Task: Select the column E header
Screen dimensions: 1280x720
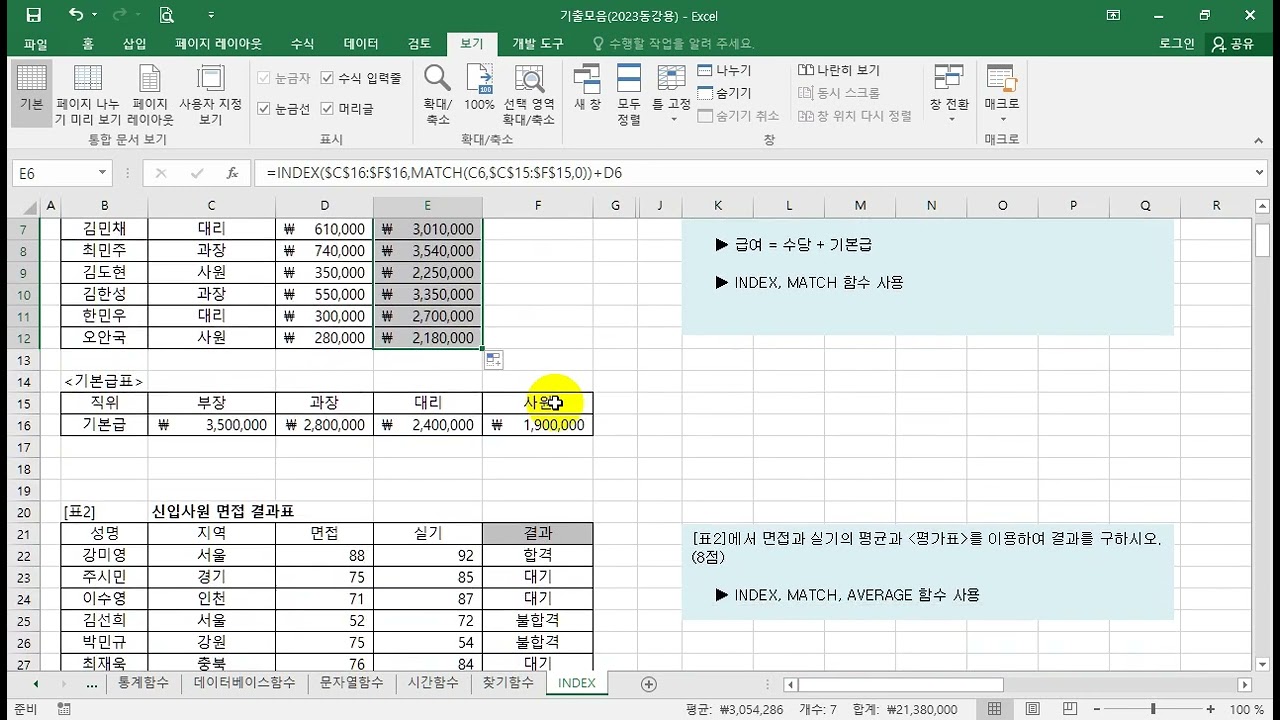Action: click(x=427, y=205)
